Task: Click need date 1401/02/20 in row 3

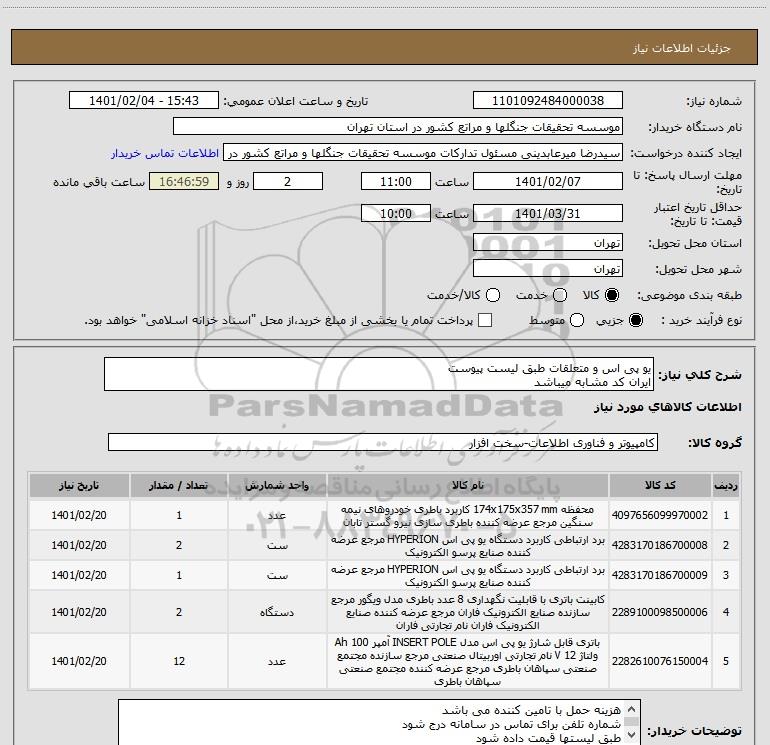Action: tap(79, 575)
